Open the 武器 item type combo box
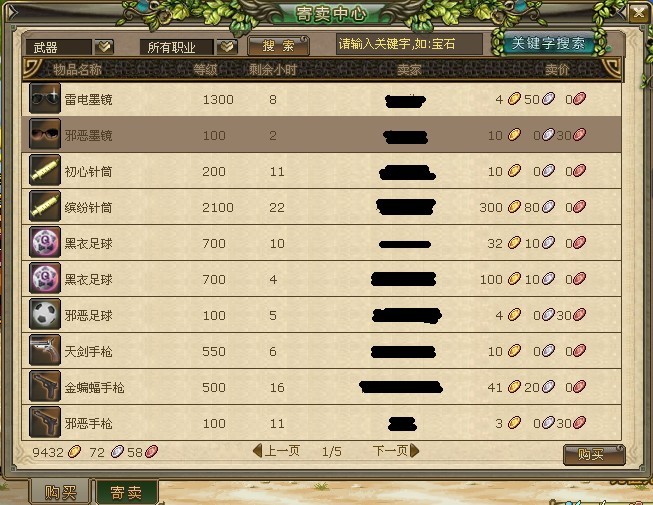The height and width of the screenshot is (505, 653). (x=59, y=47)
